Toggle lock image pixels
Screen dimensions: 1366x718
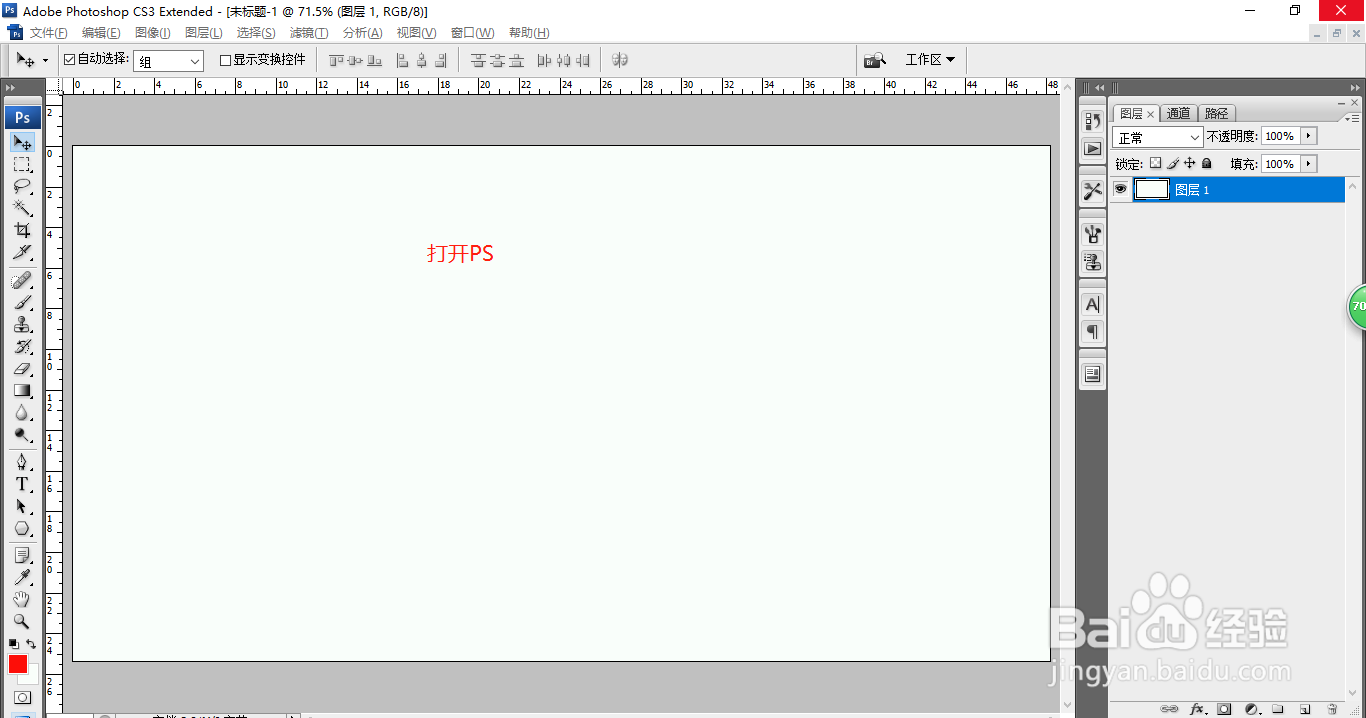coord(1172,163)
